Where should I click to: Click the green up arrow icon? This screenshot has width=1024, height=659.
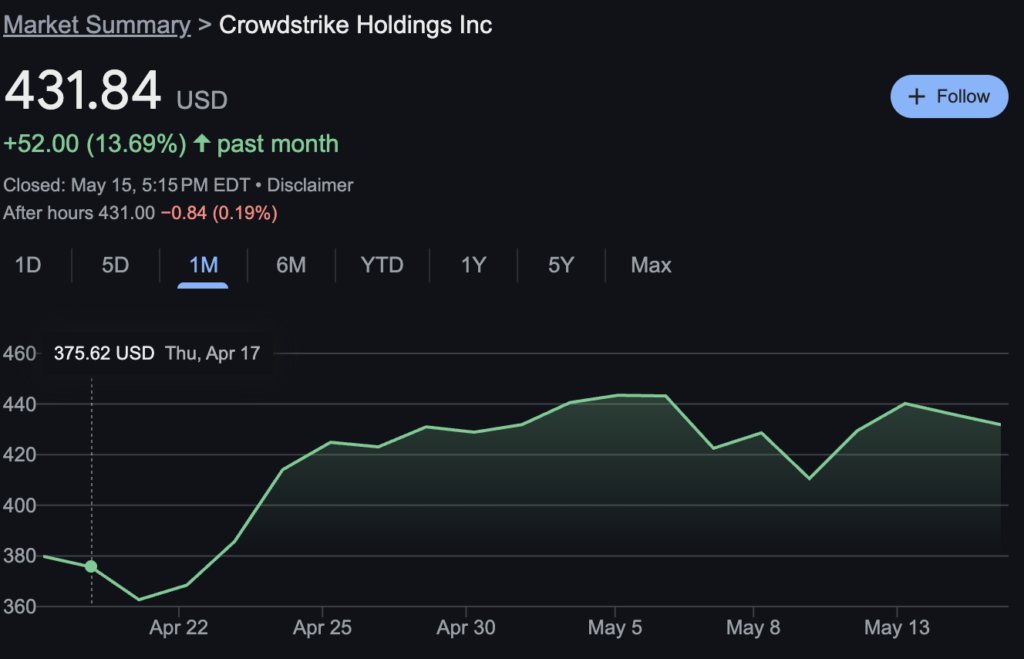click(202, 143)
